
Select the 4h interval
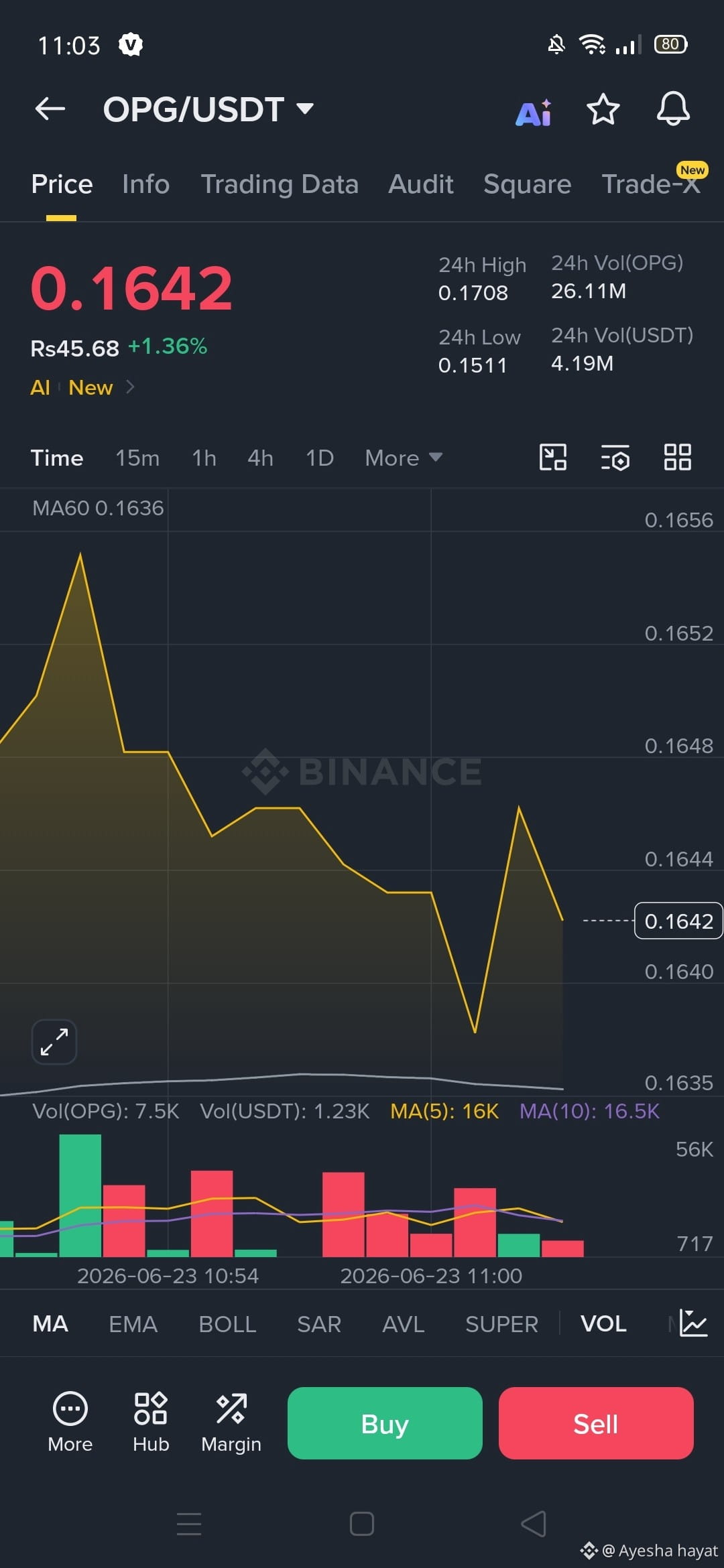[260, 458]
